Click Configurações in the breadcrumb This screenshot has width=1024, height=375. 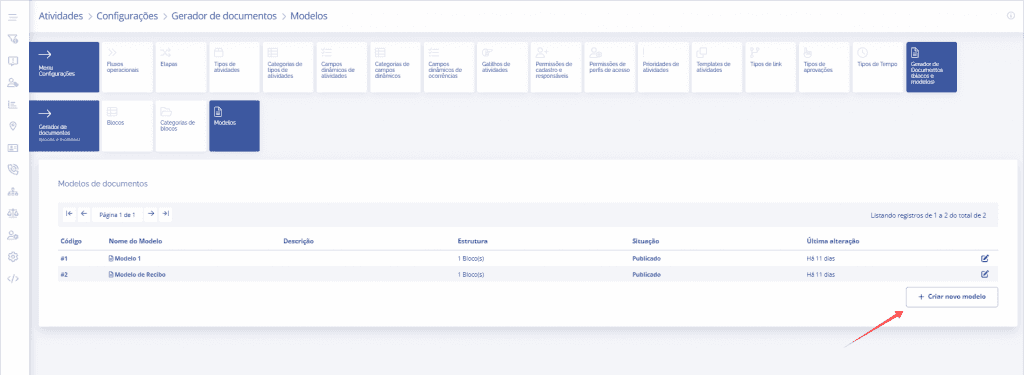(x=127, y=16)
